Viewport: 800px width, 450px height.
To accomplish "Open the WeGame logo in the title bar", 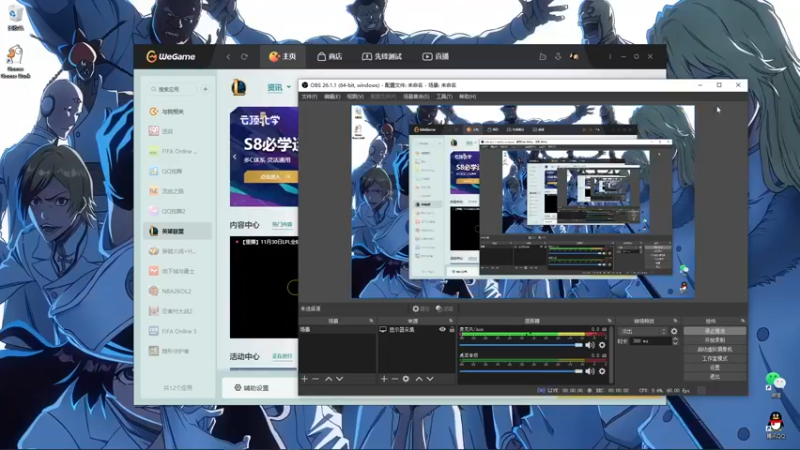I will click(171, 57).
